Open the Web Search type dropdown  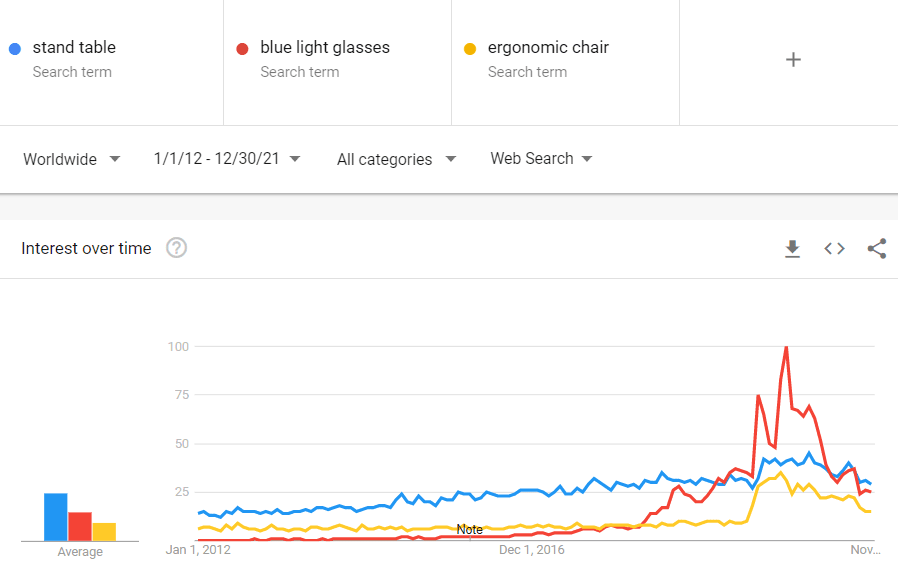point(541,159)
